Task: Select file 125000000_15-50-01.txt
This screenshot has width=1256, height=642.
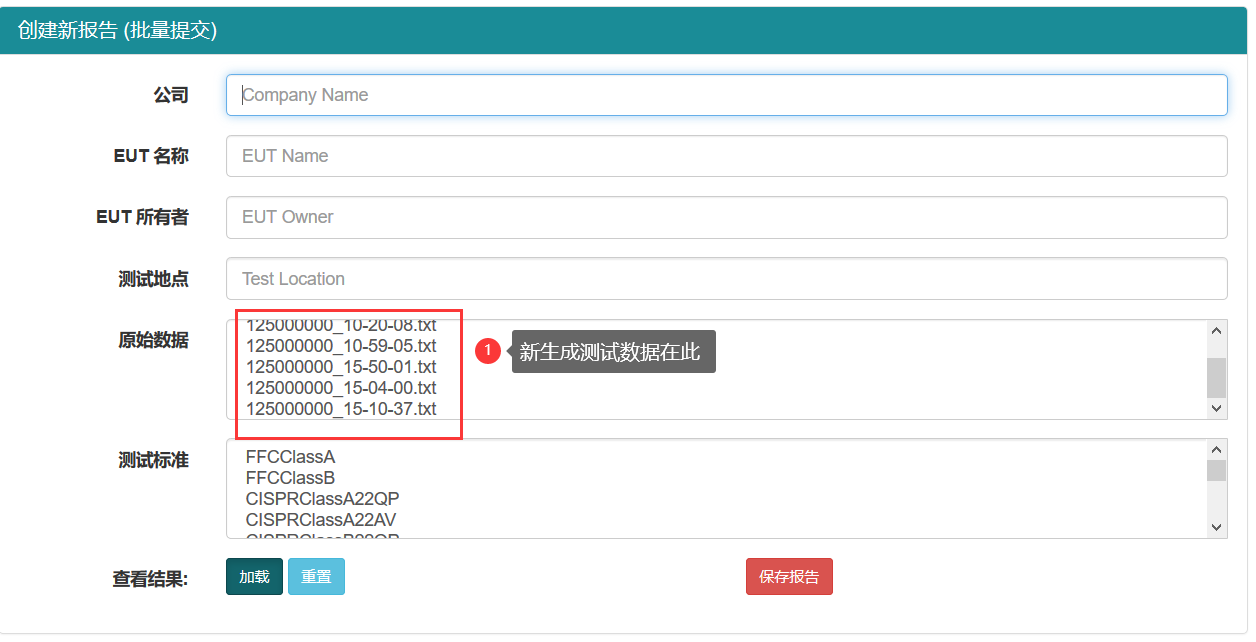Action: tap(340, 367)
